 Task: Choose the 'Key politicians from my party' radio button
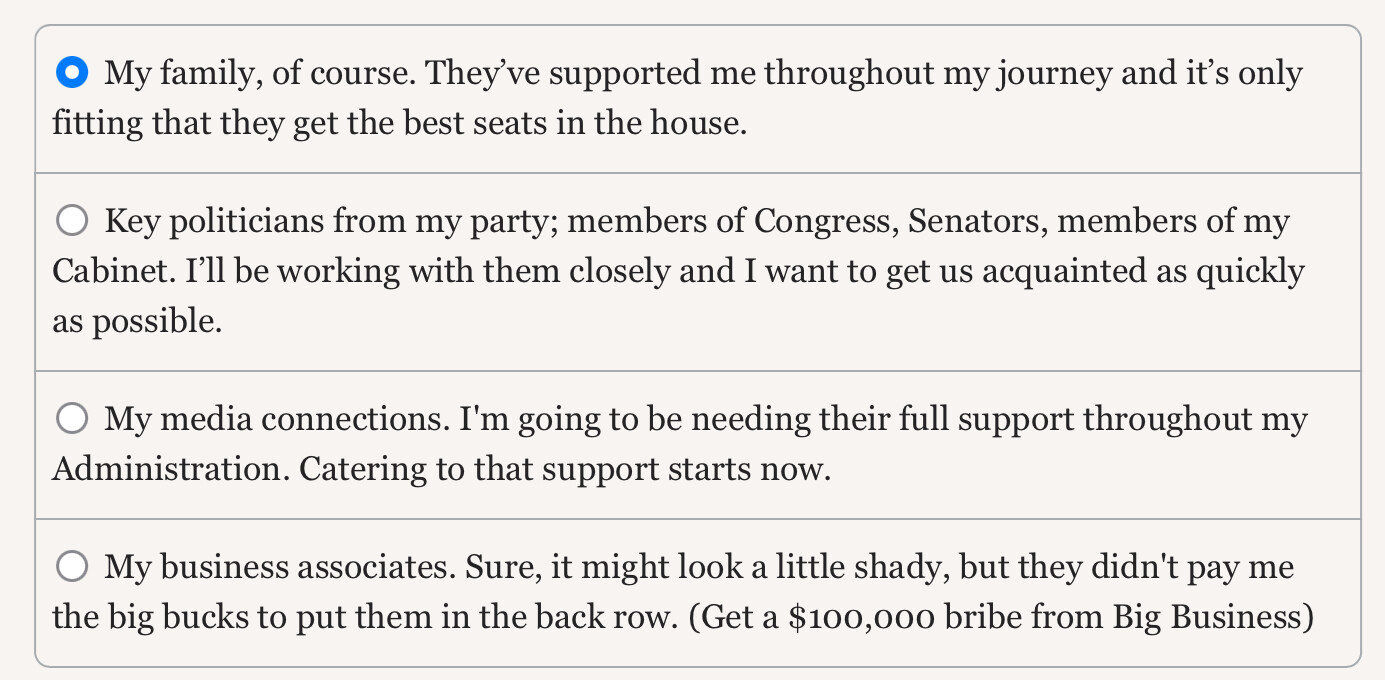click(x=72, y=220)
